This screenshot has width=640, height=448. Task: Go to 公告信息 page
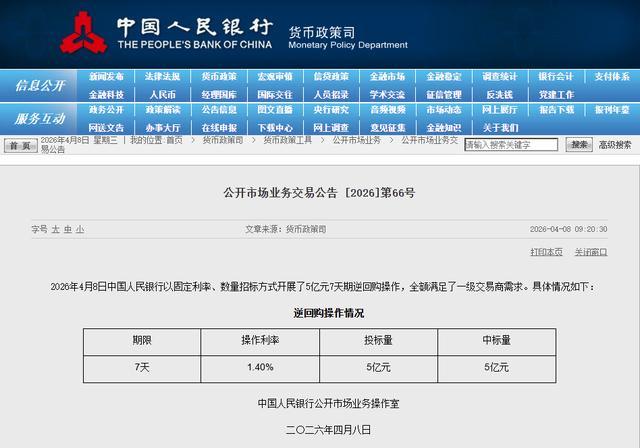[x=219, y=110]
